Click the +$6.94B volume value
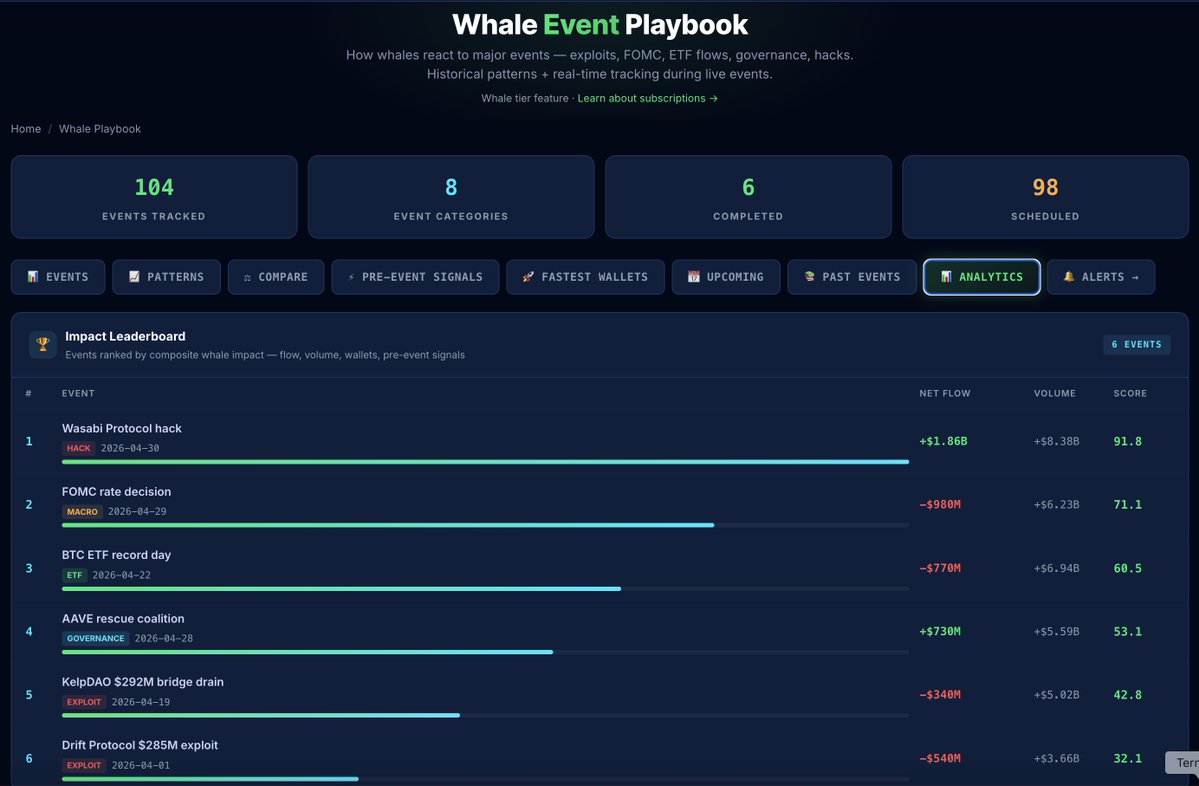 pos(1056,568)
